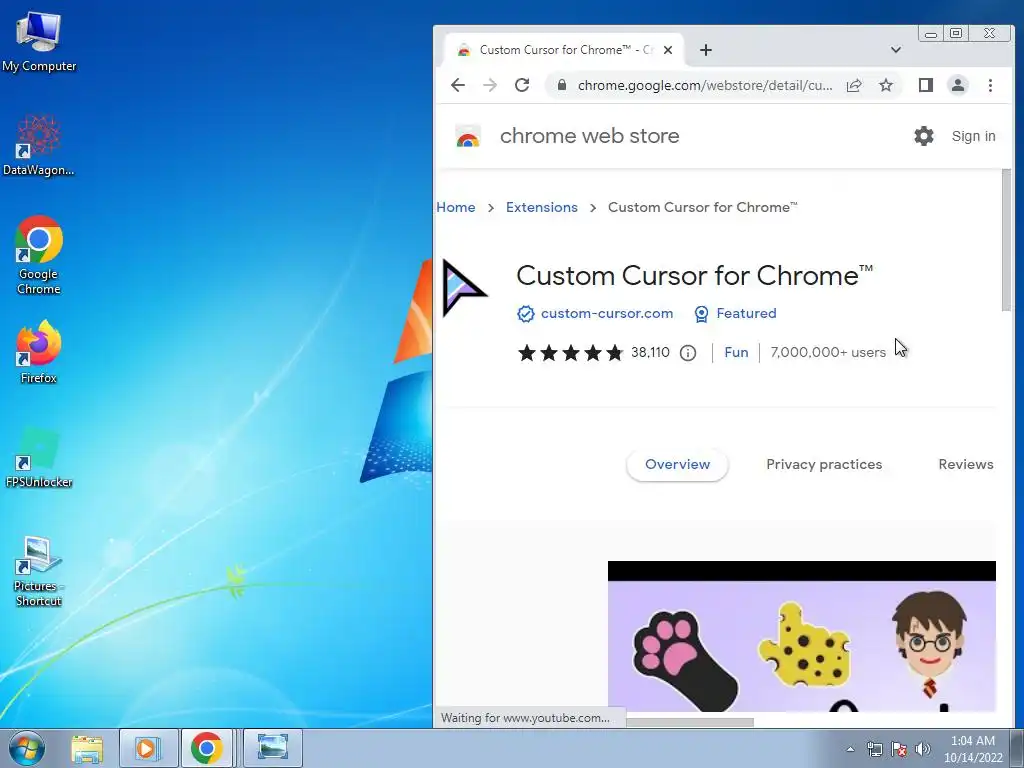Open the DataWagon desktop shortcut

point(39,146)
